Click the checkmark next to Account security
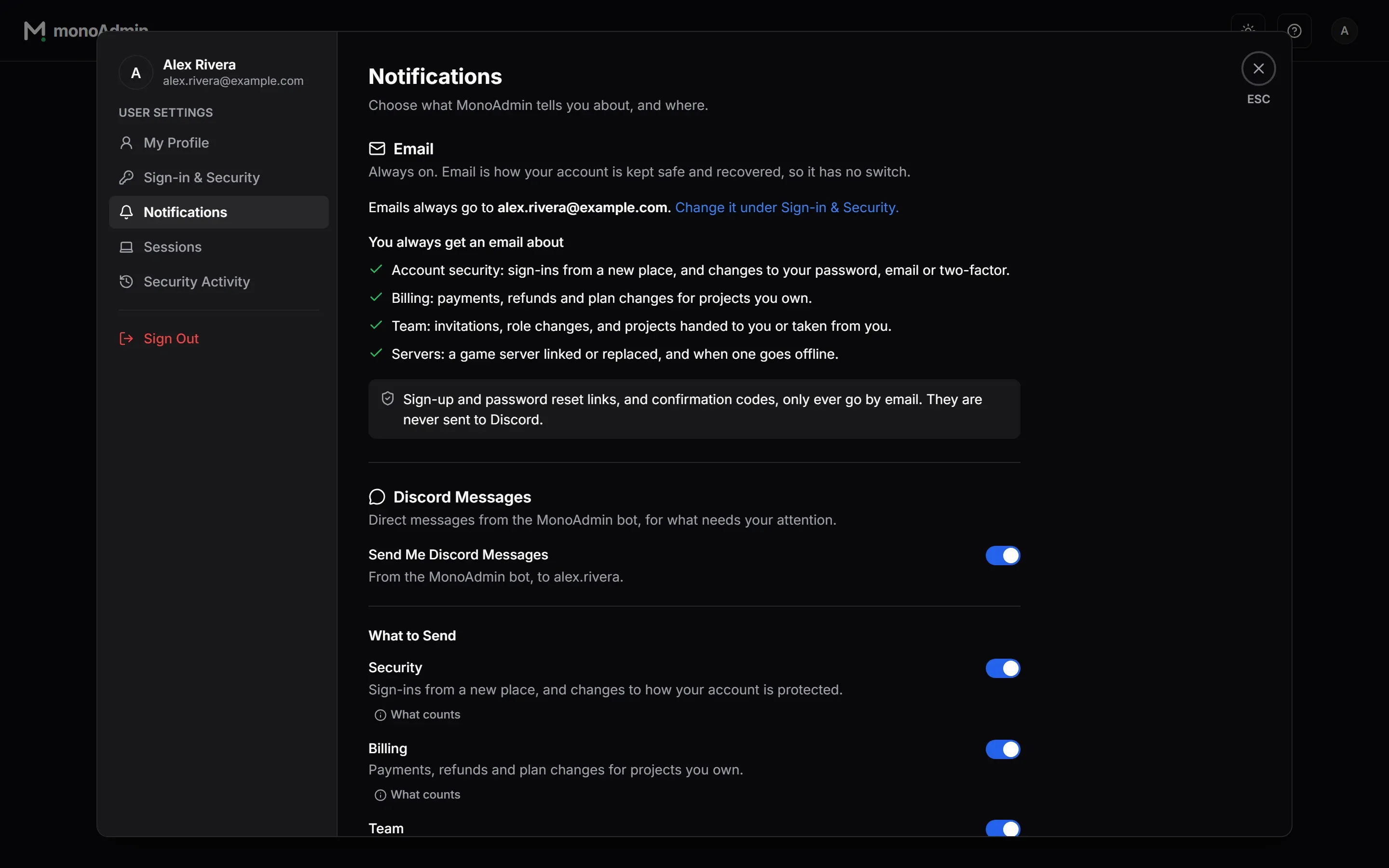 [376, 269]
